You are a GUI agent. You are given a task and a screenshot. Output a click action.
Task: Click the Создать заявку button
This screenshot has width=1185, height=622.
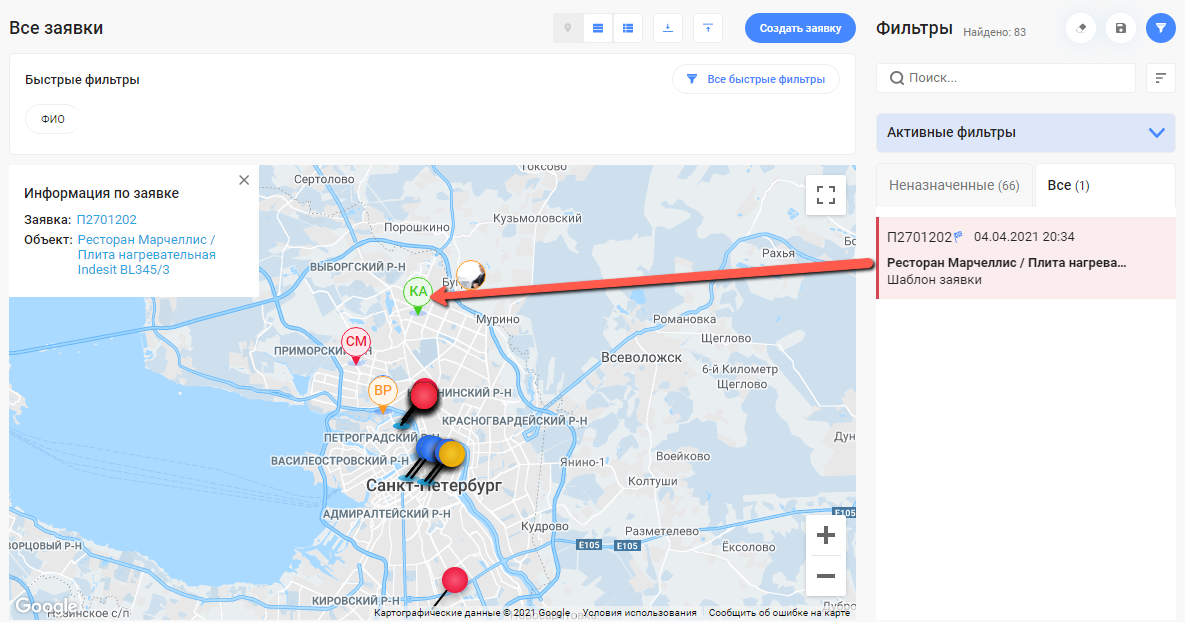tap(800, 28)
